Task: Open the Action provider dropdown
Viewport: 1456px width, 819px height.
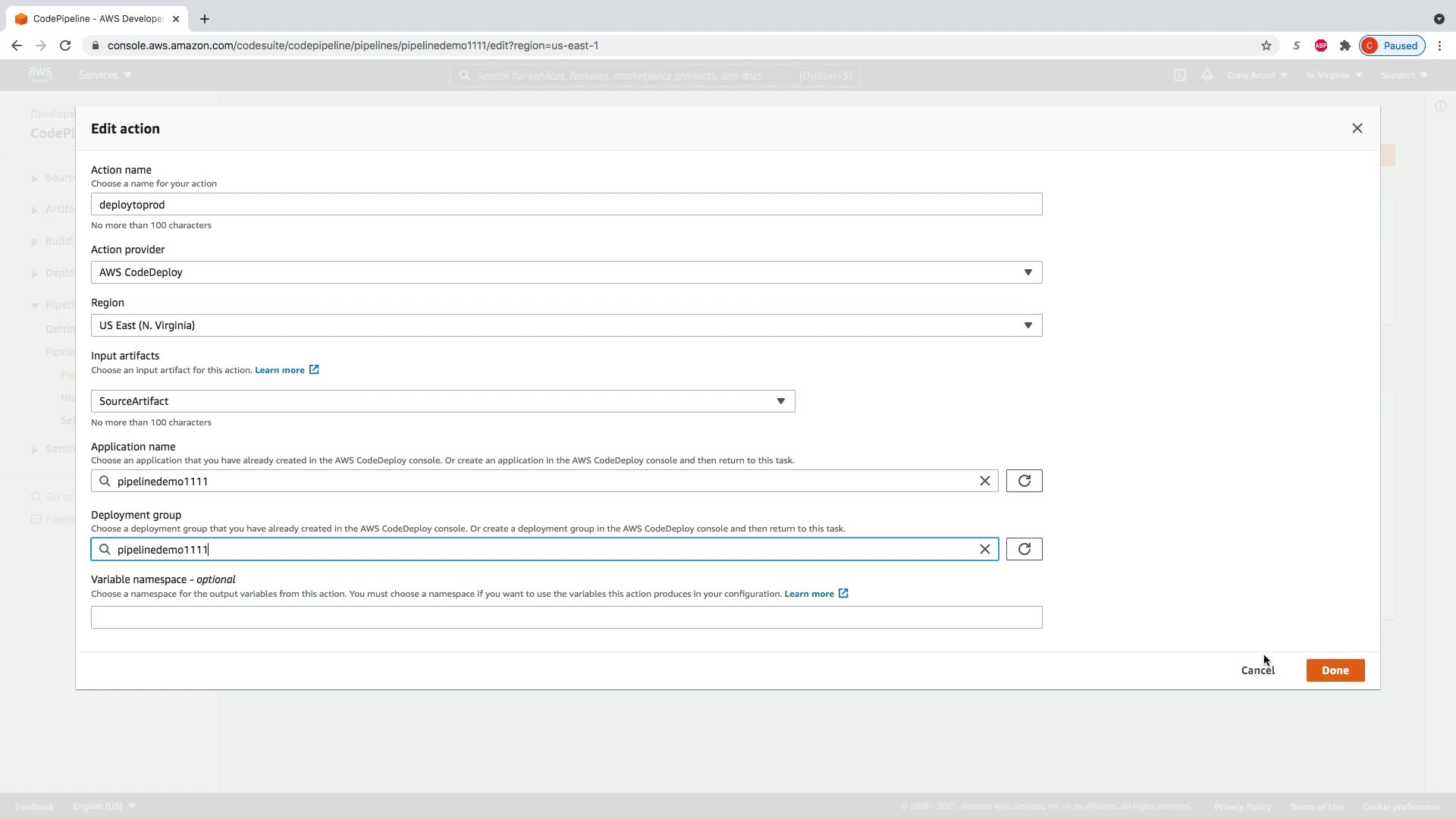Action: pyautogui.click(x=566, y=272)
